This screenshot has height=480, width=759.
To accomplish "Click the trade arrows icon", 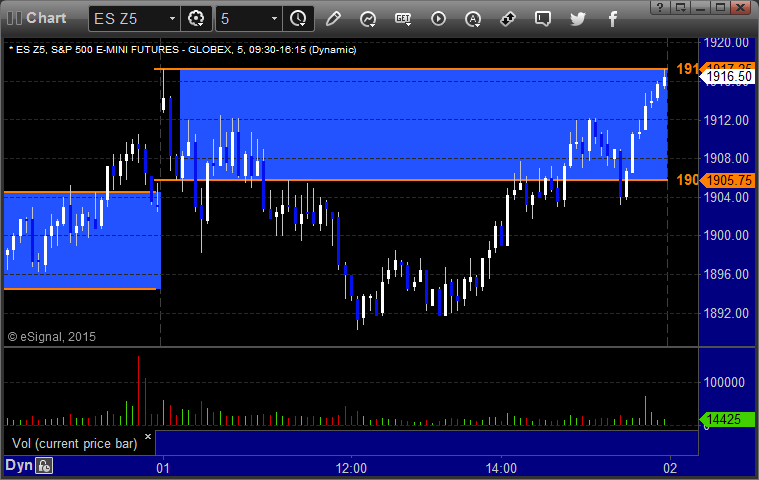I will point(508,19).
